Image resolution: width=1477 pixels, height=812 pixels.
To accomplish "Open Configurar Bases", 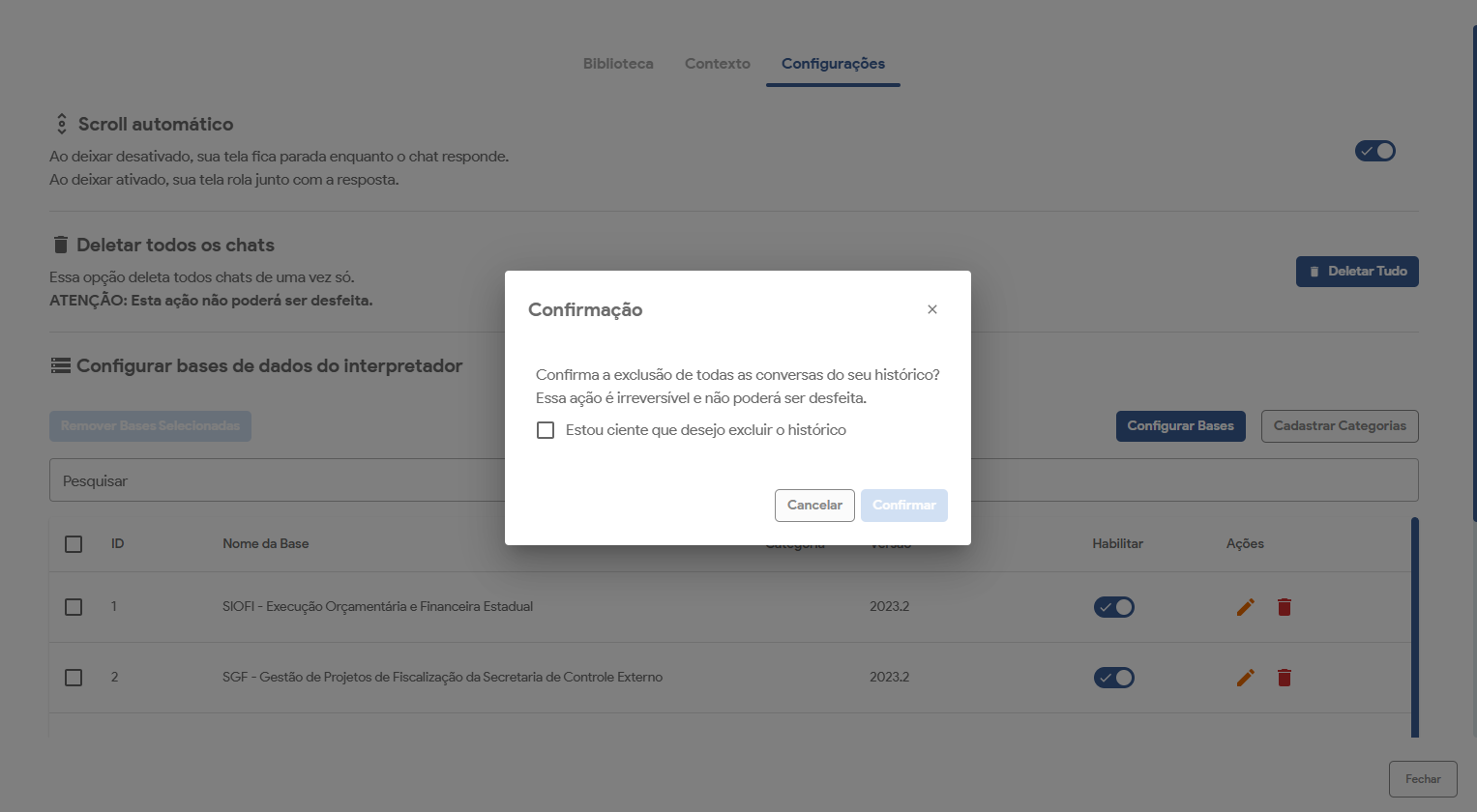I will point(1180,426).
